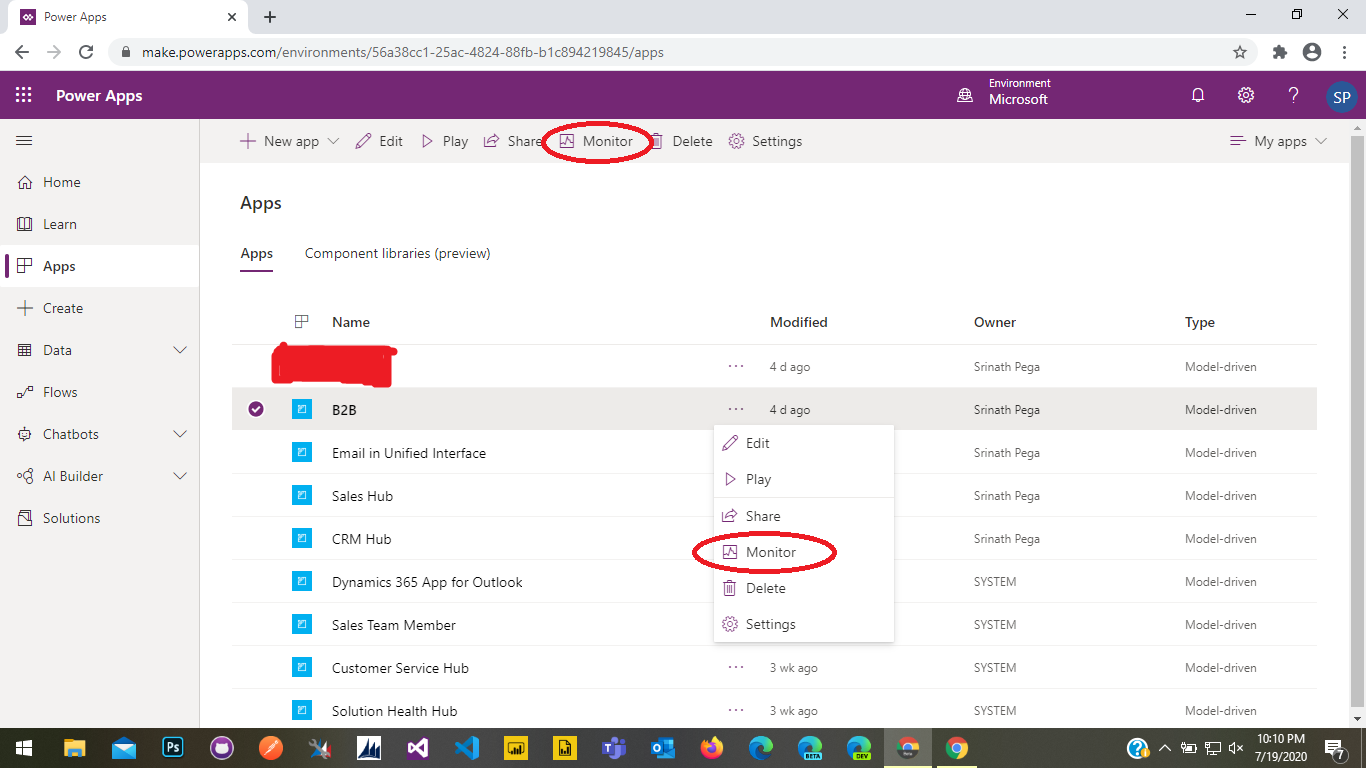This screenshot has height=778, width=1366.
Task: Click the ellipsis beside Customer Service Hub
Action: coord(736,668)
